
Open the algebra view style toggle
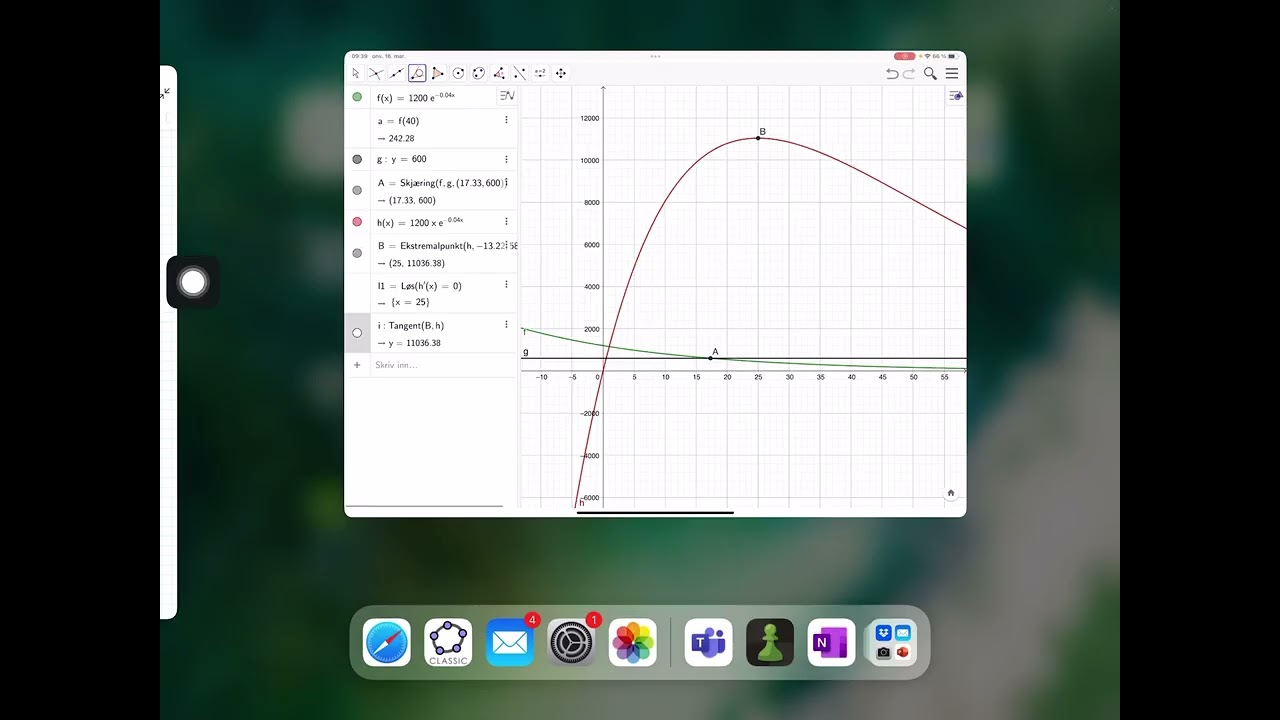click(x=507, y=96)
